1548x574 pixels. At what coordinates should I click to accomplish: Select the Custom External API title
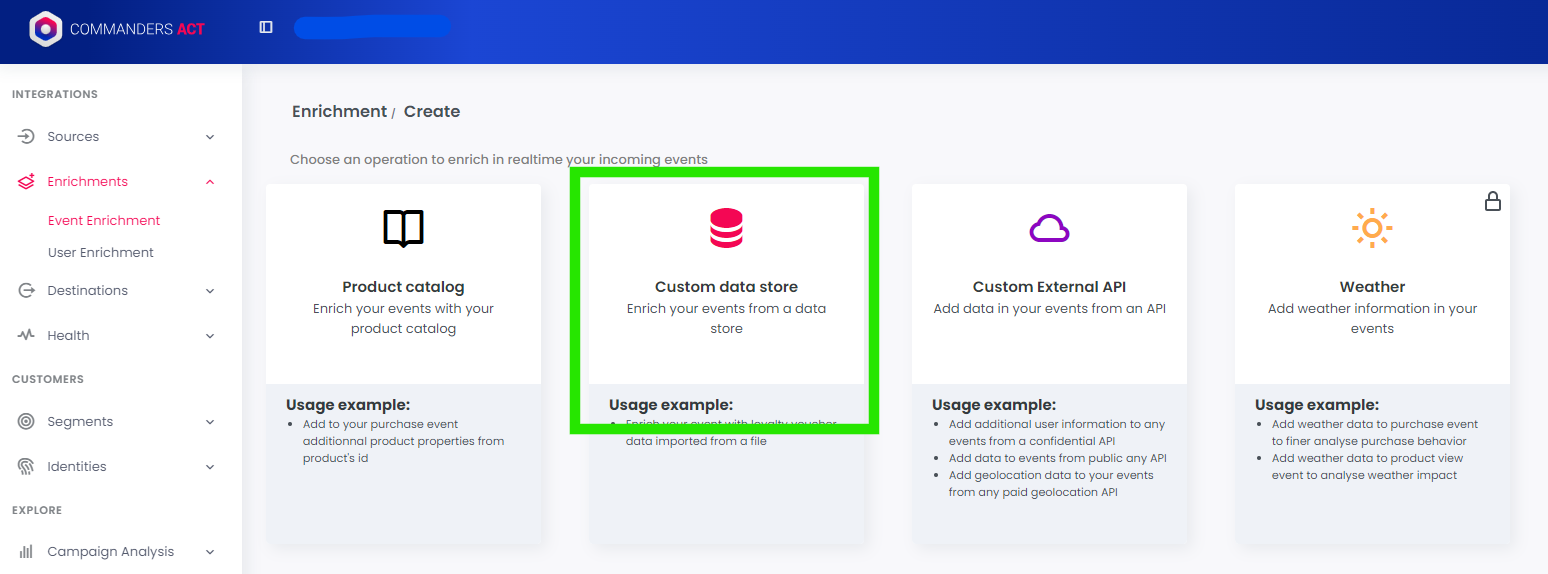coord(1049,286)
